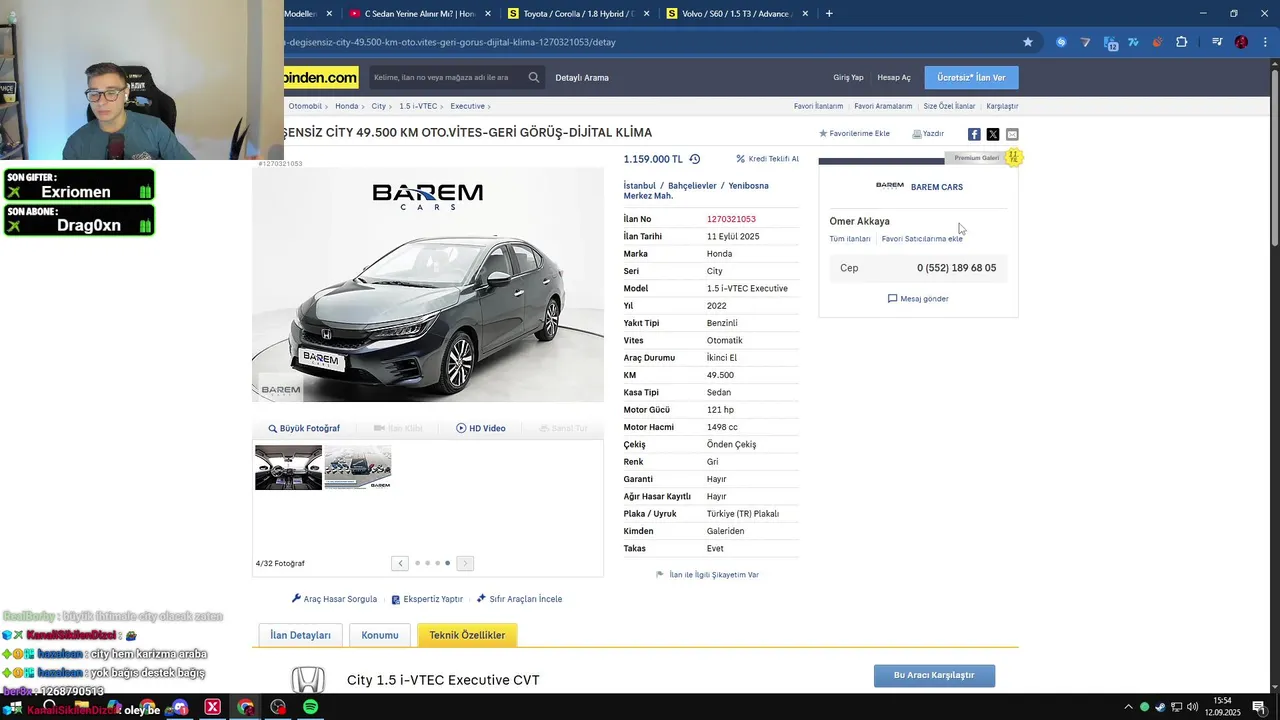Viewport: 1280px width, 720px height.
Task: Click the Büyük Fotoğraf tab
Action: (304, 428)
